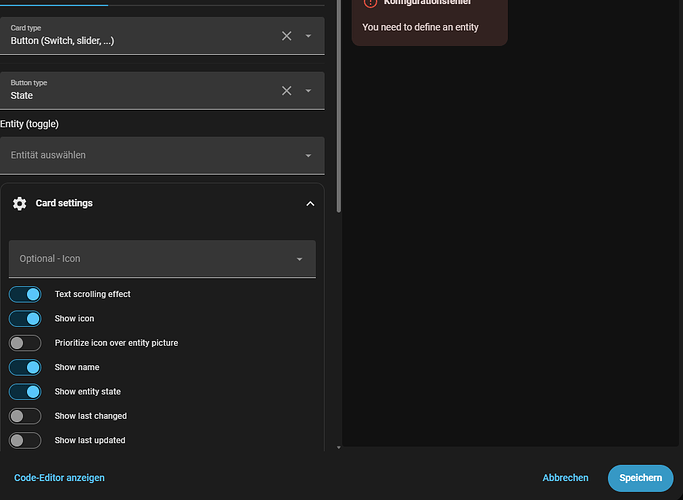Open the Entität auswählen entity picker
Image resolution: width=683 pixels, height=500 pixels.
point(162,155)
